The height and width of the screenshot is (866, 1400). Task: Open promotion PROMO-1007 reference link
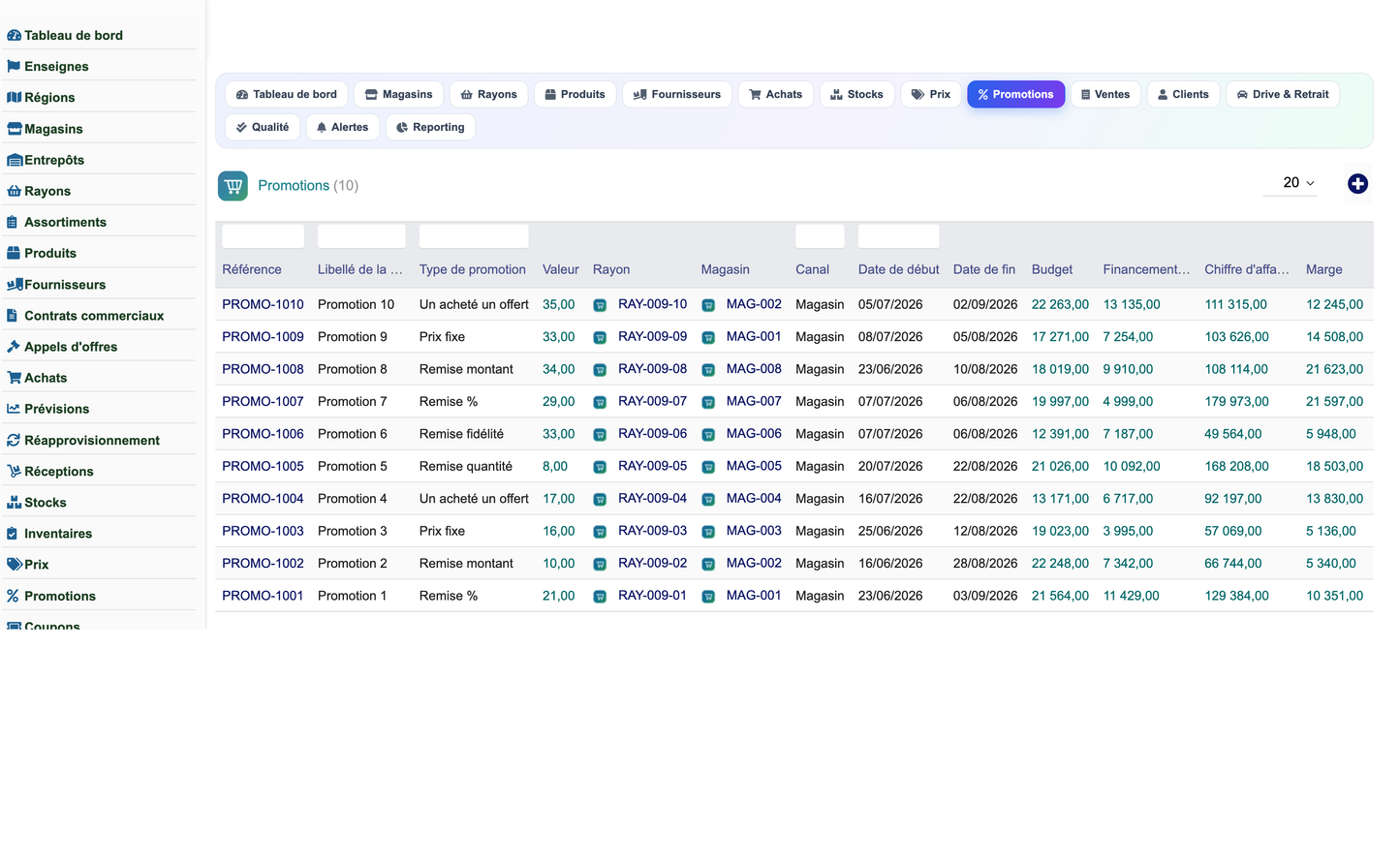(x=263, y=401)
